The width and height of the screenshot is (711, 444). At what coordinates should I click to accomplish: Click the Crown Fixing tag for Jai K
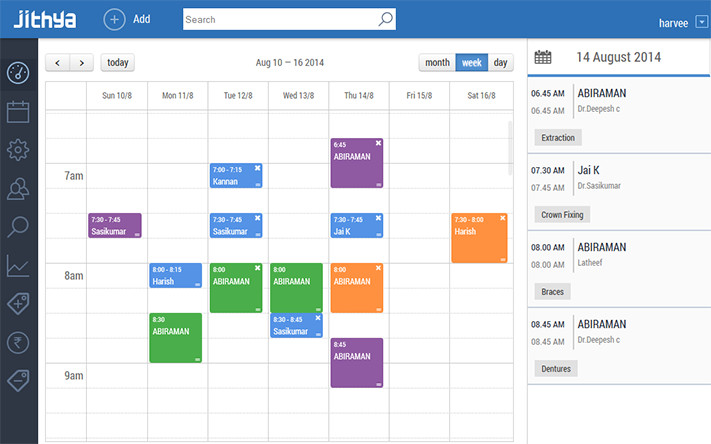(x=563, y=214)
